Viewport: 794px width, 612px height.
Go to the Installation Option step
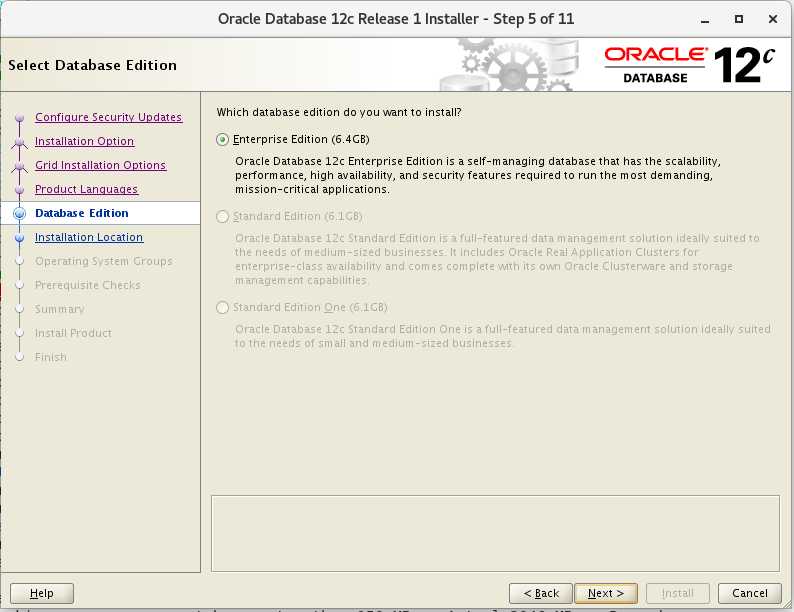85,141
